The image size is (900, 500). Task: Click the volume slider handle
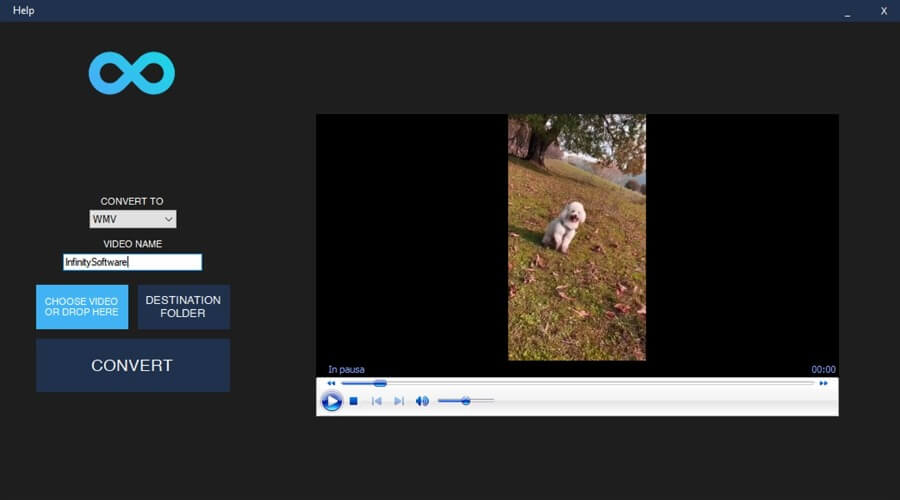[x=466, y=401]
